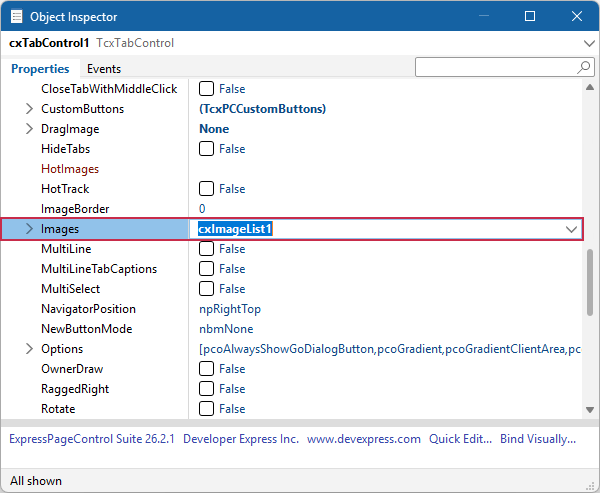
Task: Expand the CustomButtons property
Action: pos(29,109)
